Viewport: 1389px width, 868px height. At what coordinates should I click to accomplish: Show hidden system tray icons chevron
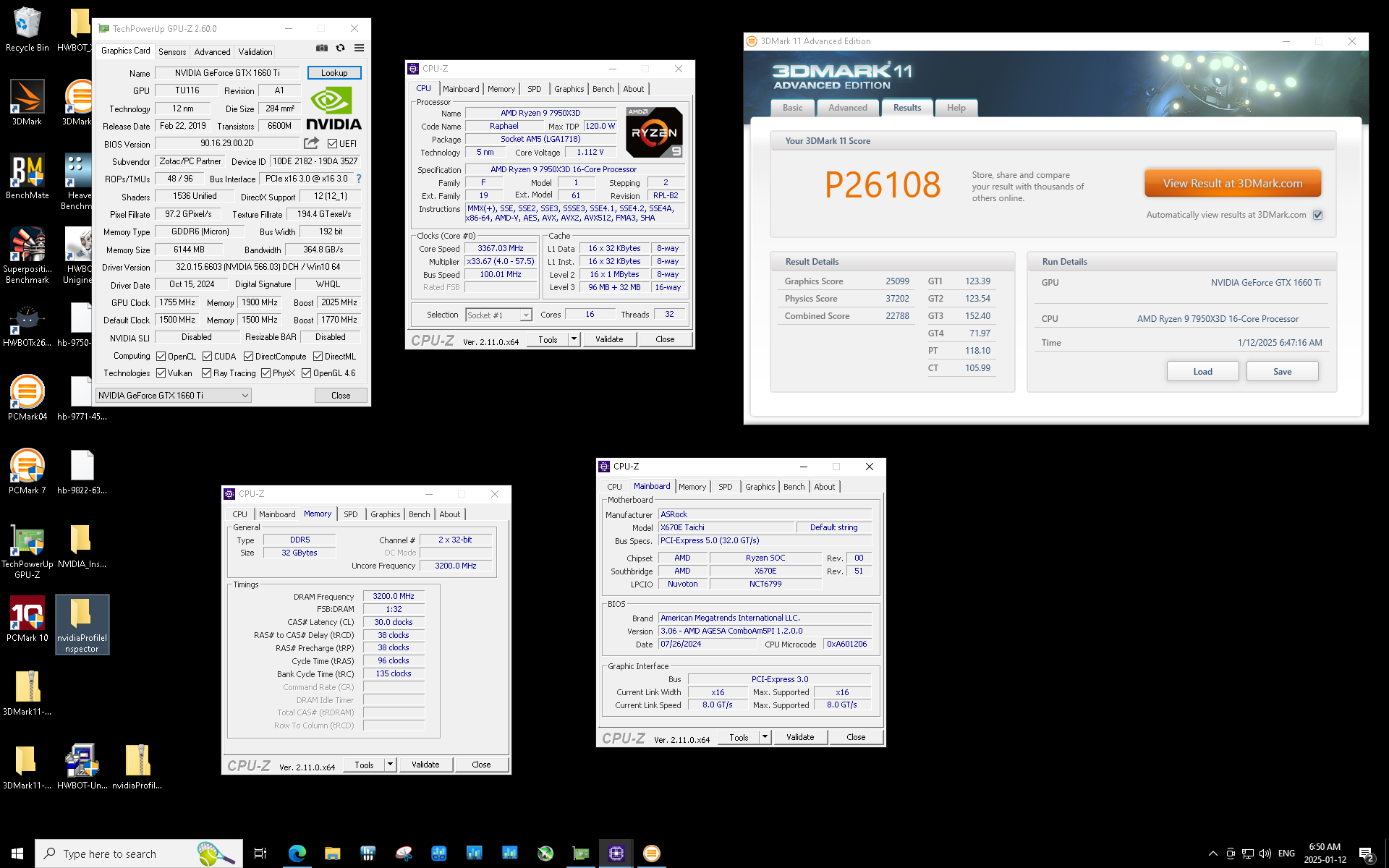[1213, 854]
